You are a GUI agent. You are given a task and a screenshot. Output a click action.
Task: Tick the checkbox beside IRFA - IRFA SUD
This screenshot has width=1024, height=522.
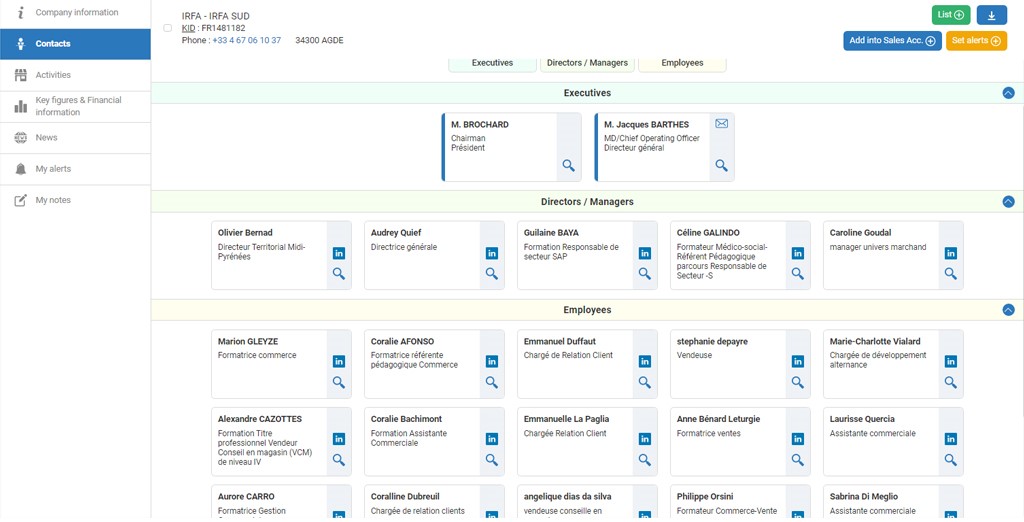click(168, 28)
